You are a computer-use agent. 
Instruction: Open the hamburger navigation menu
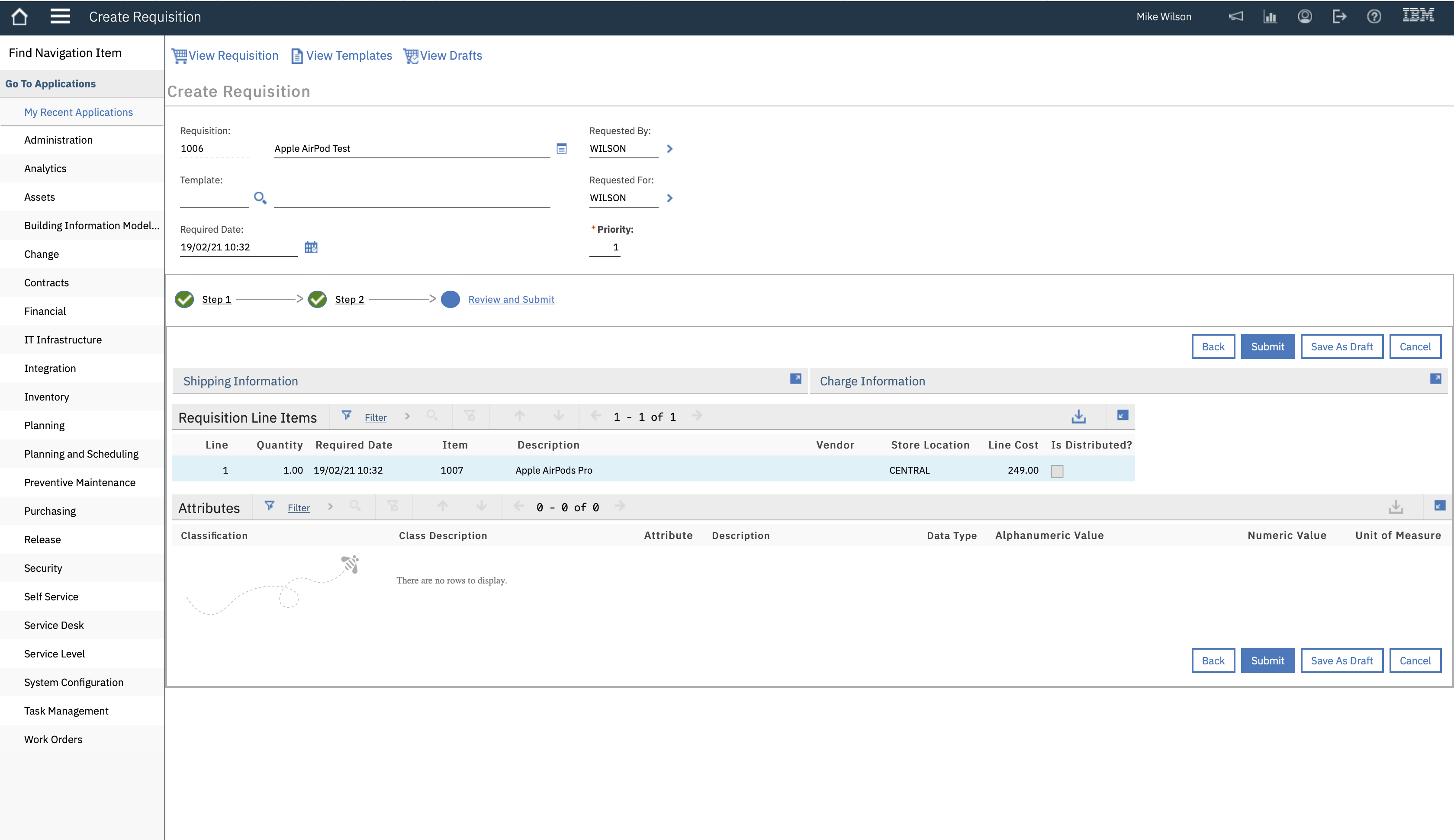tap(59, 17)
